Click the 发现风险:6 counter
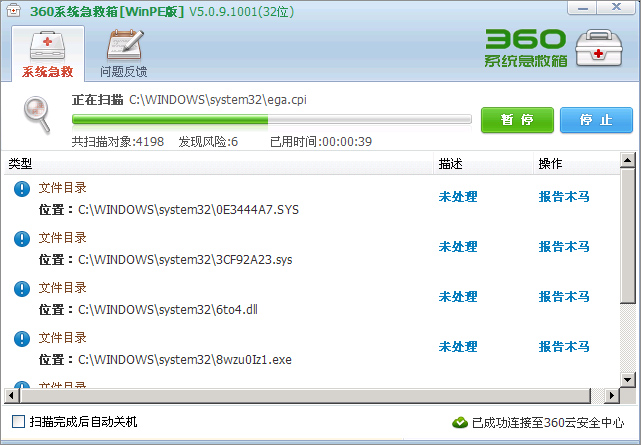 (208, 142)
